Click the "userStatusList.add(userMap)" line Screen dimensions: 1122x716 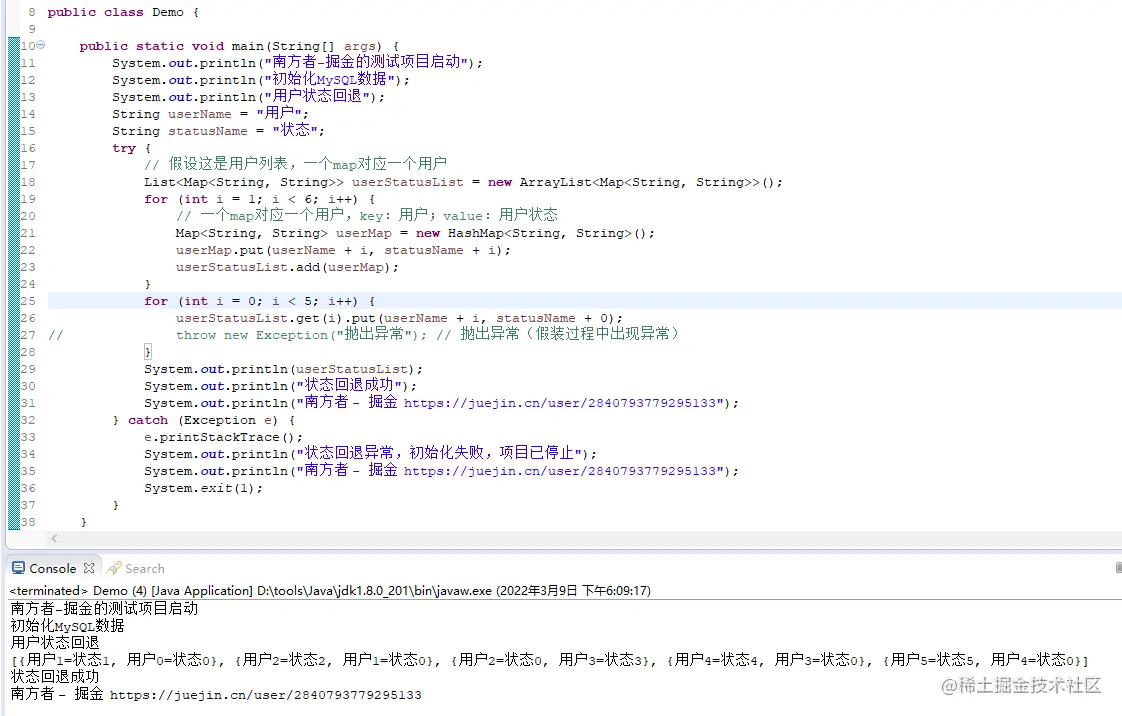pos(287,268)
